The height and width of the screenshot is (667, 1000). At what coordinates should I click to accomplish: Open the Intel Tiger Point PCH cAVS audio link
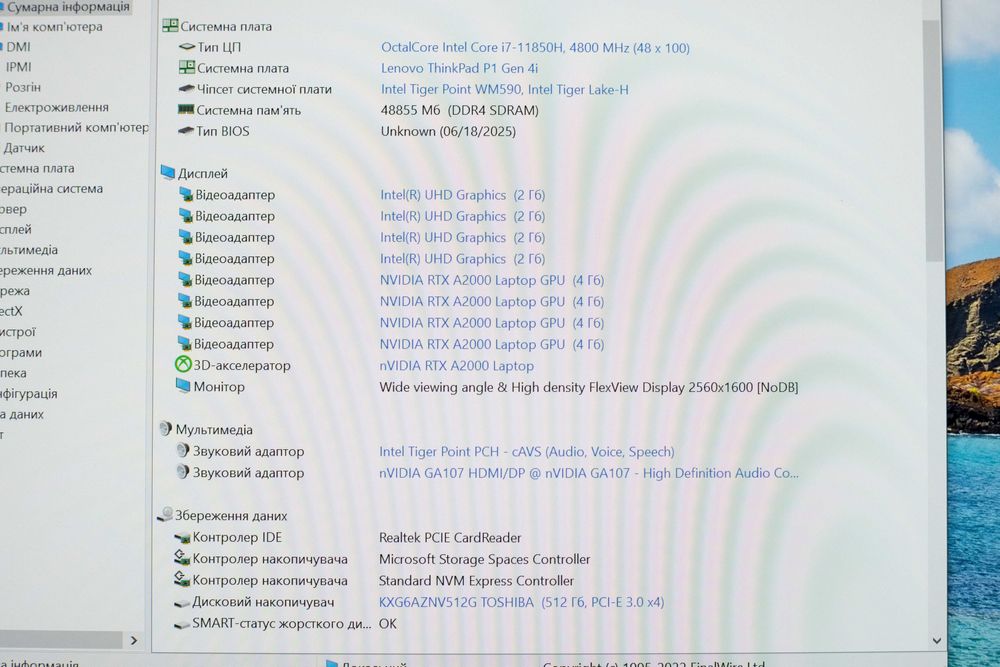527,451
